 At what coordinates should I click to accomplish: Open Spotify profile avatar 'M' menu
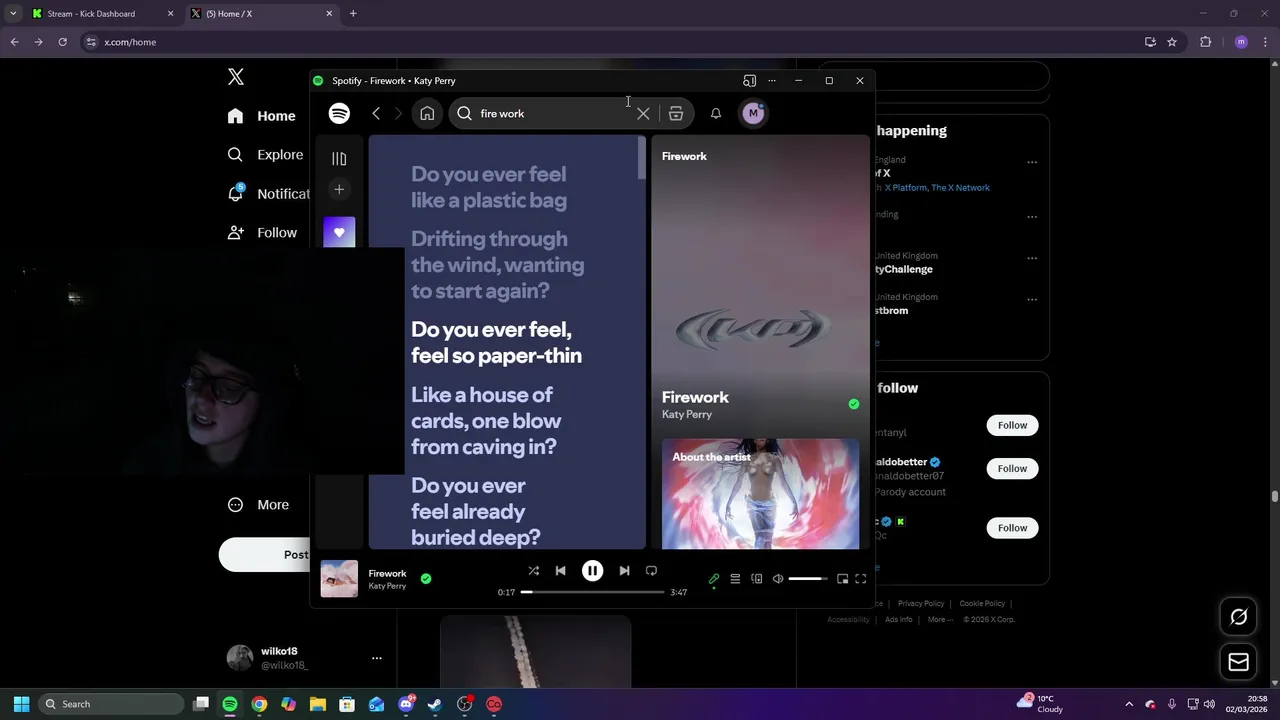(x=753, y=113)
